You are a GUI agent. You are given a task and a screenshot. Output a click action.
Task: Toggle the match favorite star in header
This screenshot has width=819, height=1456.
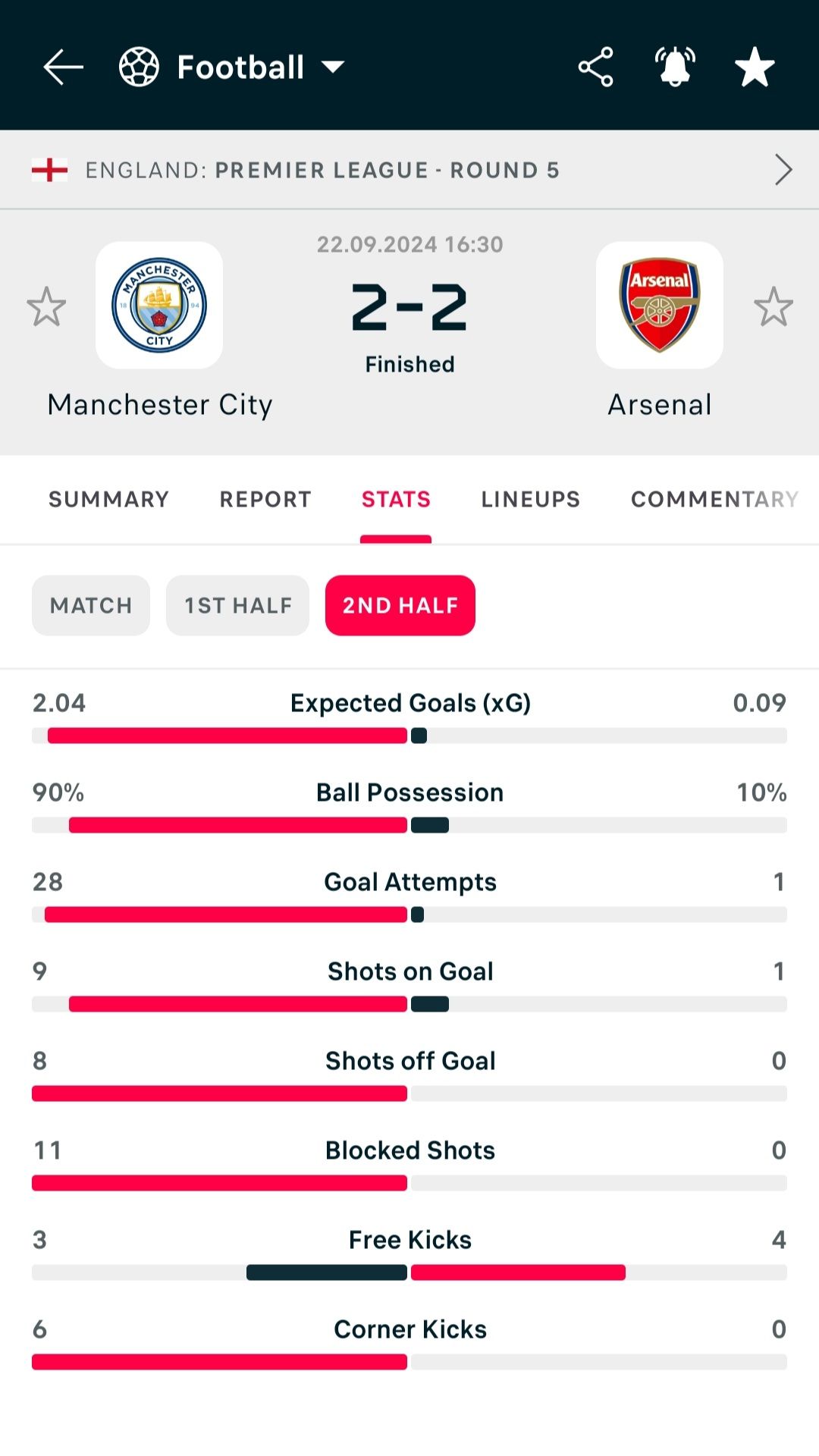coord(755,67)
